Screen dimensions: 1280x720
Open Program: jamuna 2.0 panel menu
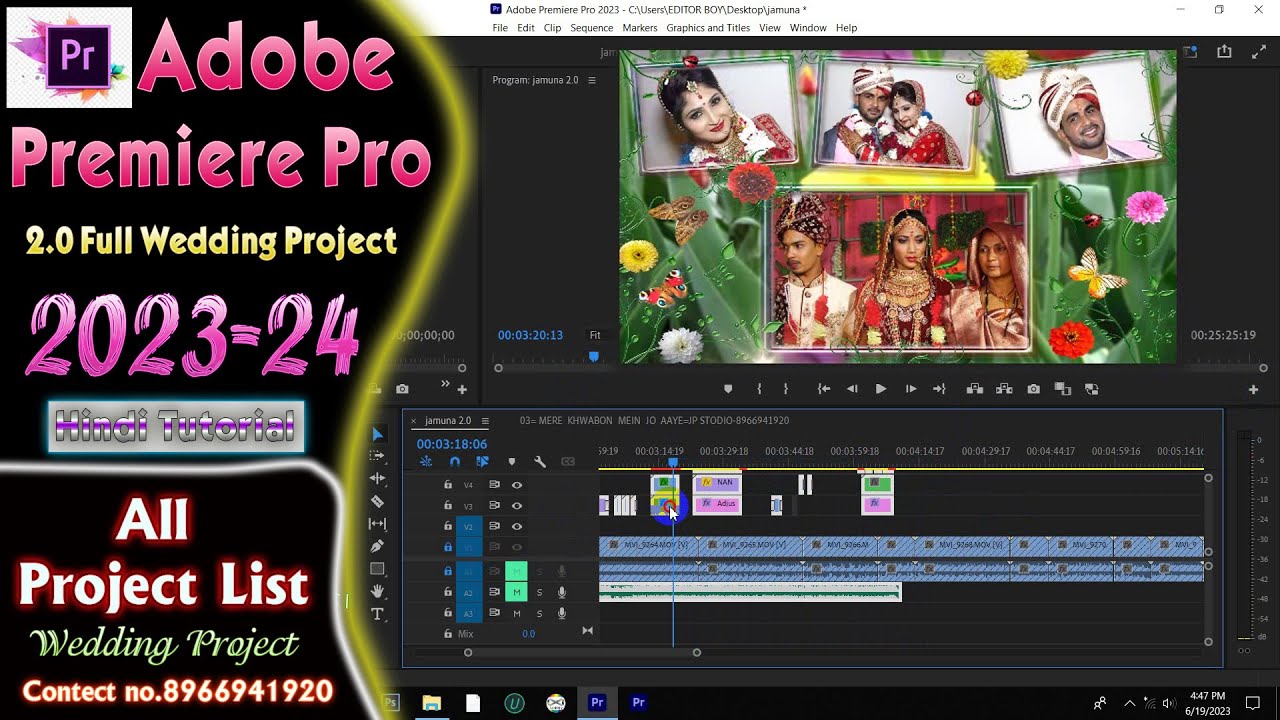(592, 80)
